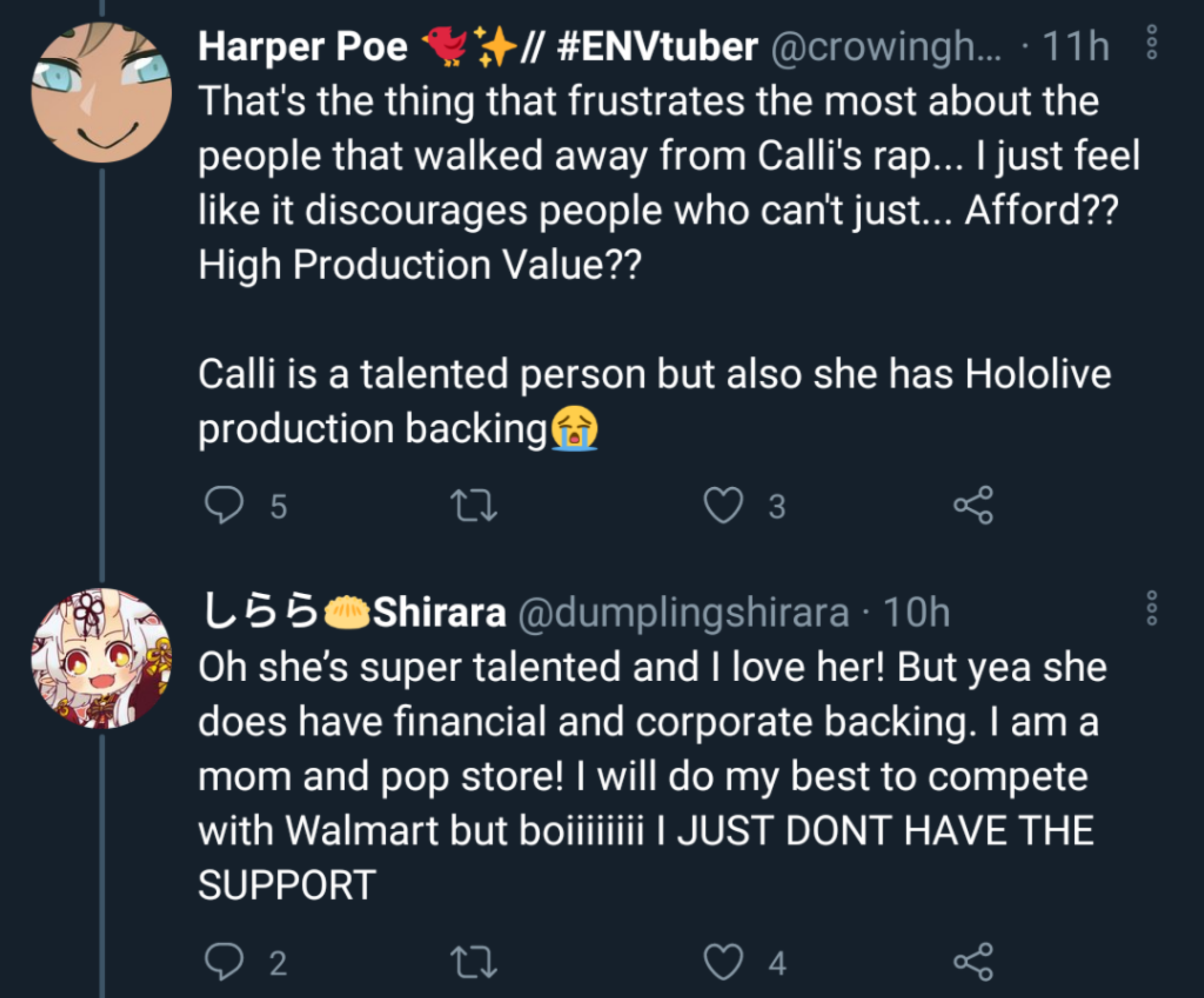Open Shirara's tweet text about Walmart
This screenshot has height=998, width=1204.
coord(651,776)
